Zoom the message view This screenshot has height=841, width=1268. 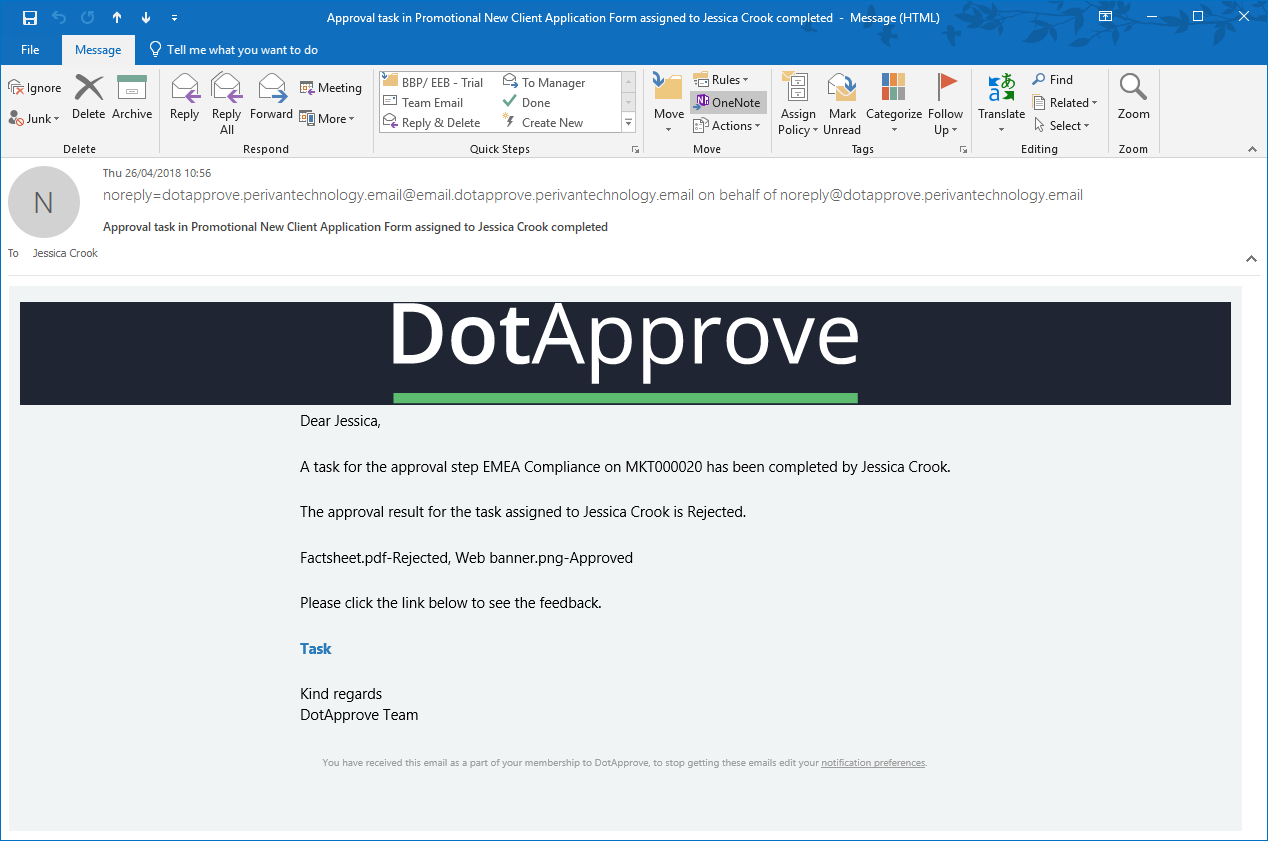(1134, 98)
